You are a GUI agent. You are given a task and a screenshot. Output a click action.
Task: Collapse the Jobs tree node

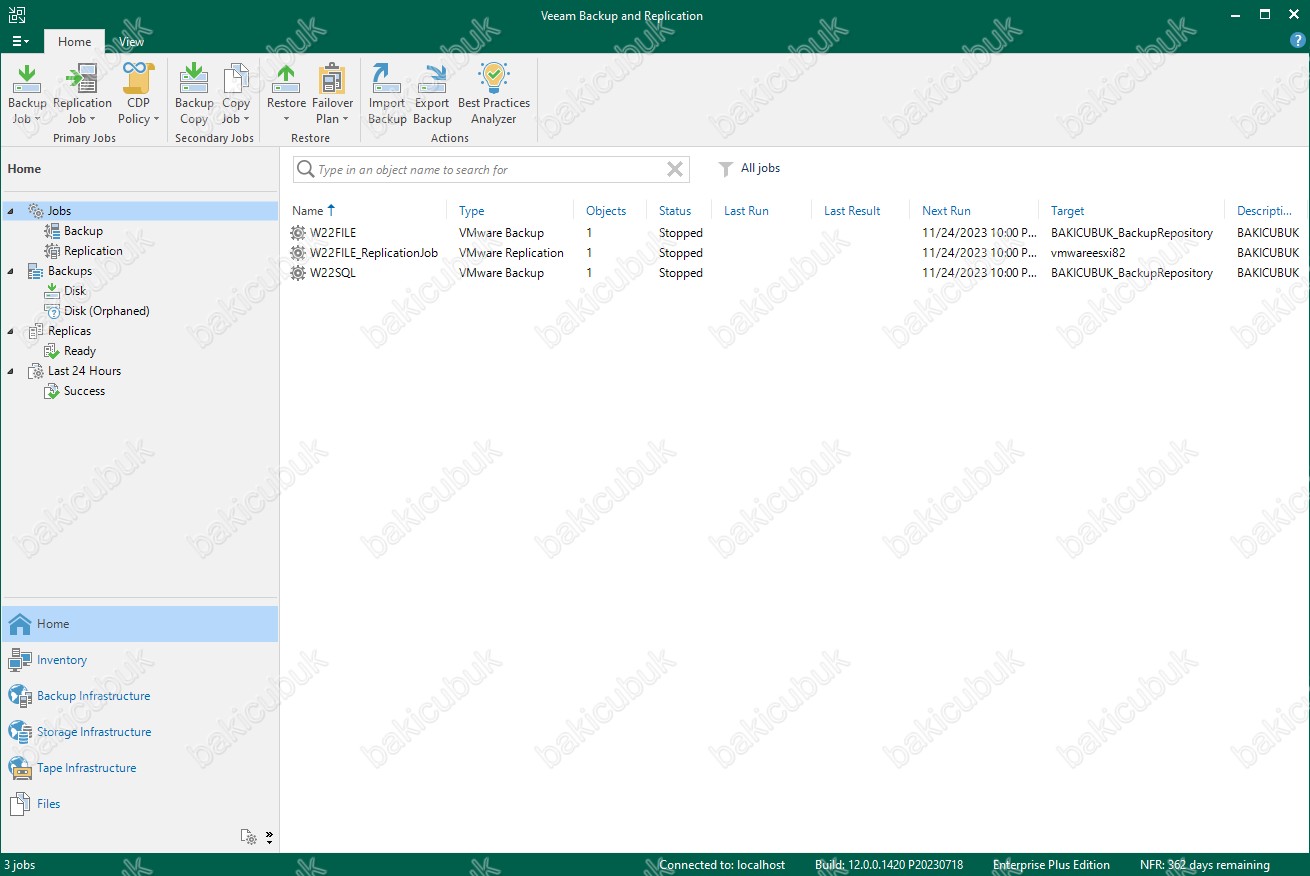[11, 211]
